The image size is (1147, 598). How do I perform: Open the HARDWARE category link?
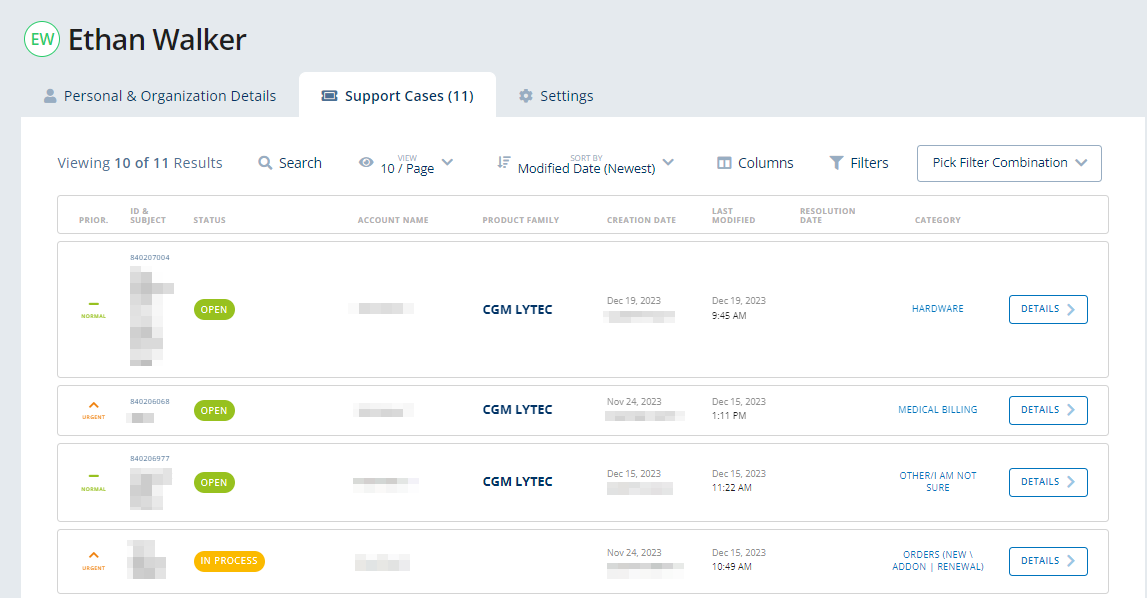tap(937, 308)
